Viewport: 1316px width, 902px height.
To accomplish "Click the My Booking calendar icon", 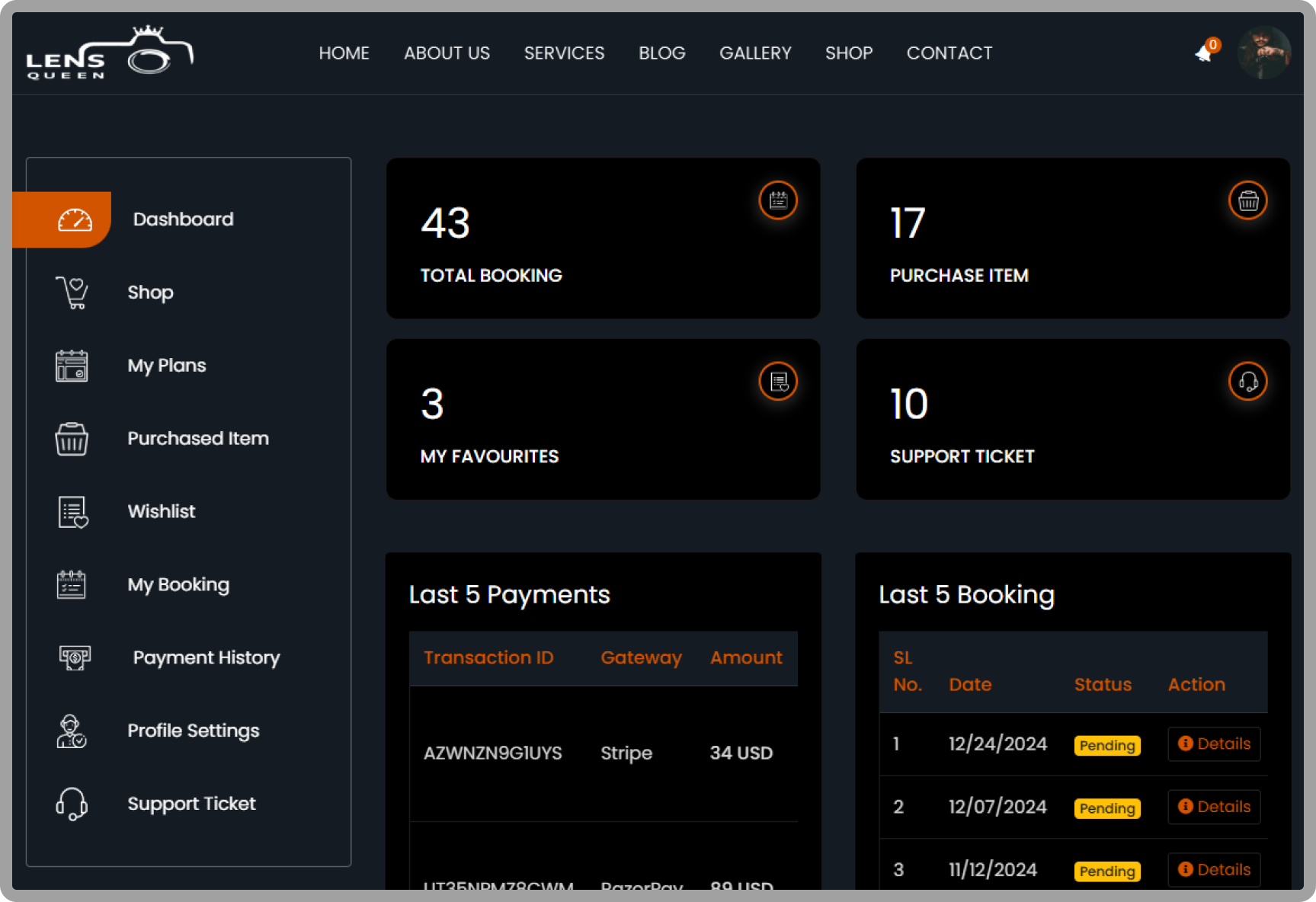I will point(72,585).
